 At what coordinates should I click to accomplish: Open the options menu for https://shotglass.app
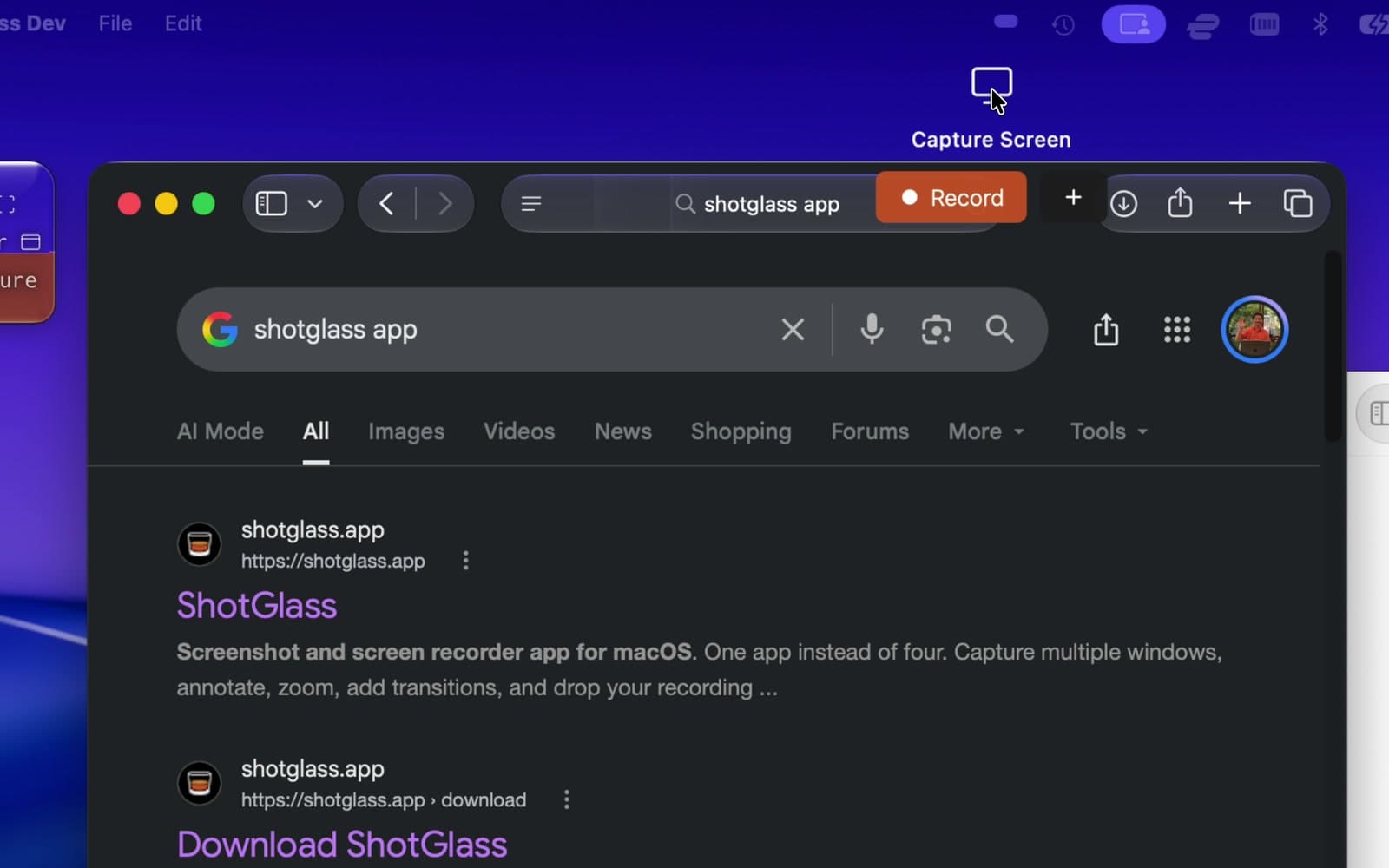(x=466, y=561)
